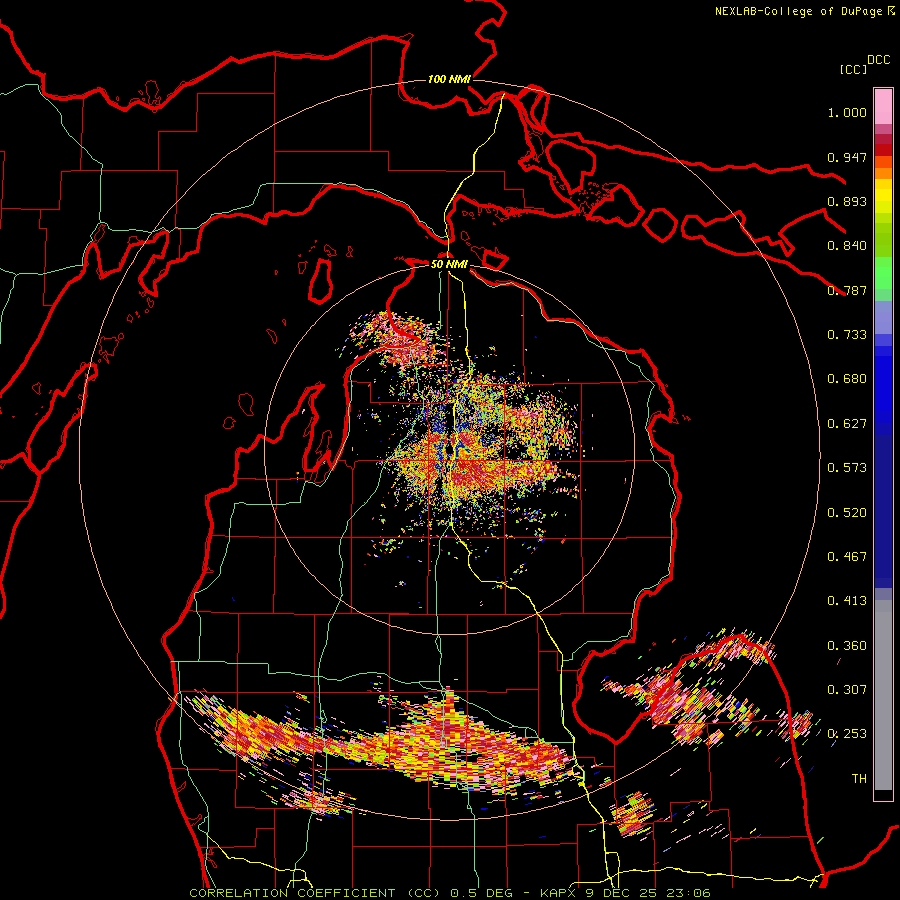
Task: Click the 50 NMI range ring label
Action: pos(449,264)
